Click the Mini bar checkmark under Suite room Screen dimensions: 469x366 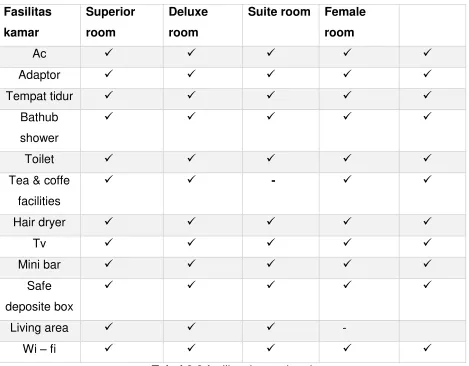[271, 264]
